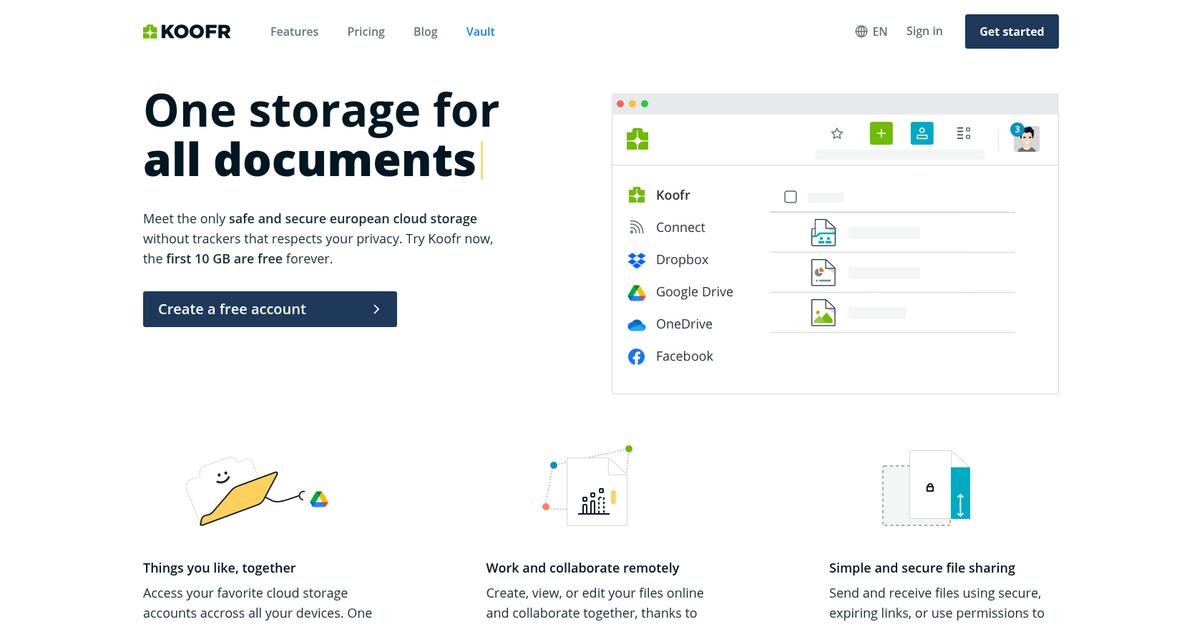The height and width of the screenshot is (627, 1202).
Task: Click Simple and secure file sharing heading
Action: point(922,567)
